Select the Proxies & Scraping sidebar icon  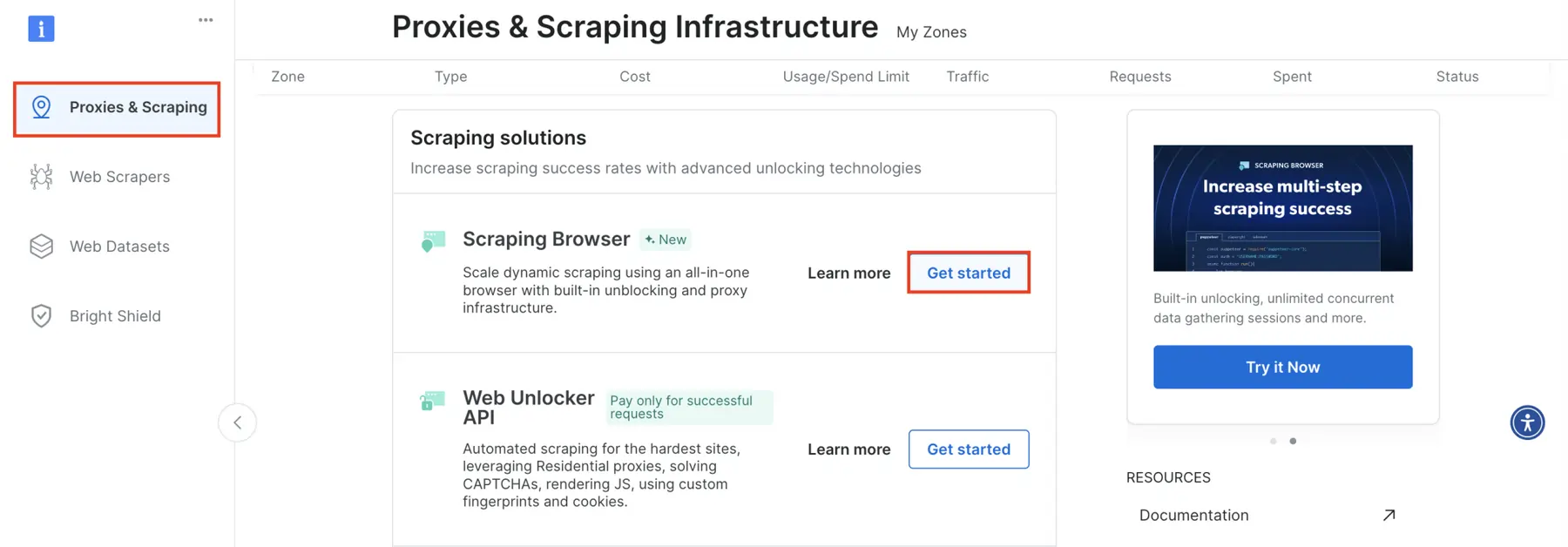coord(41,108)
